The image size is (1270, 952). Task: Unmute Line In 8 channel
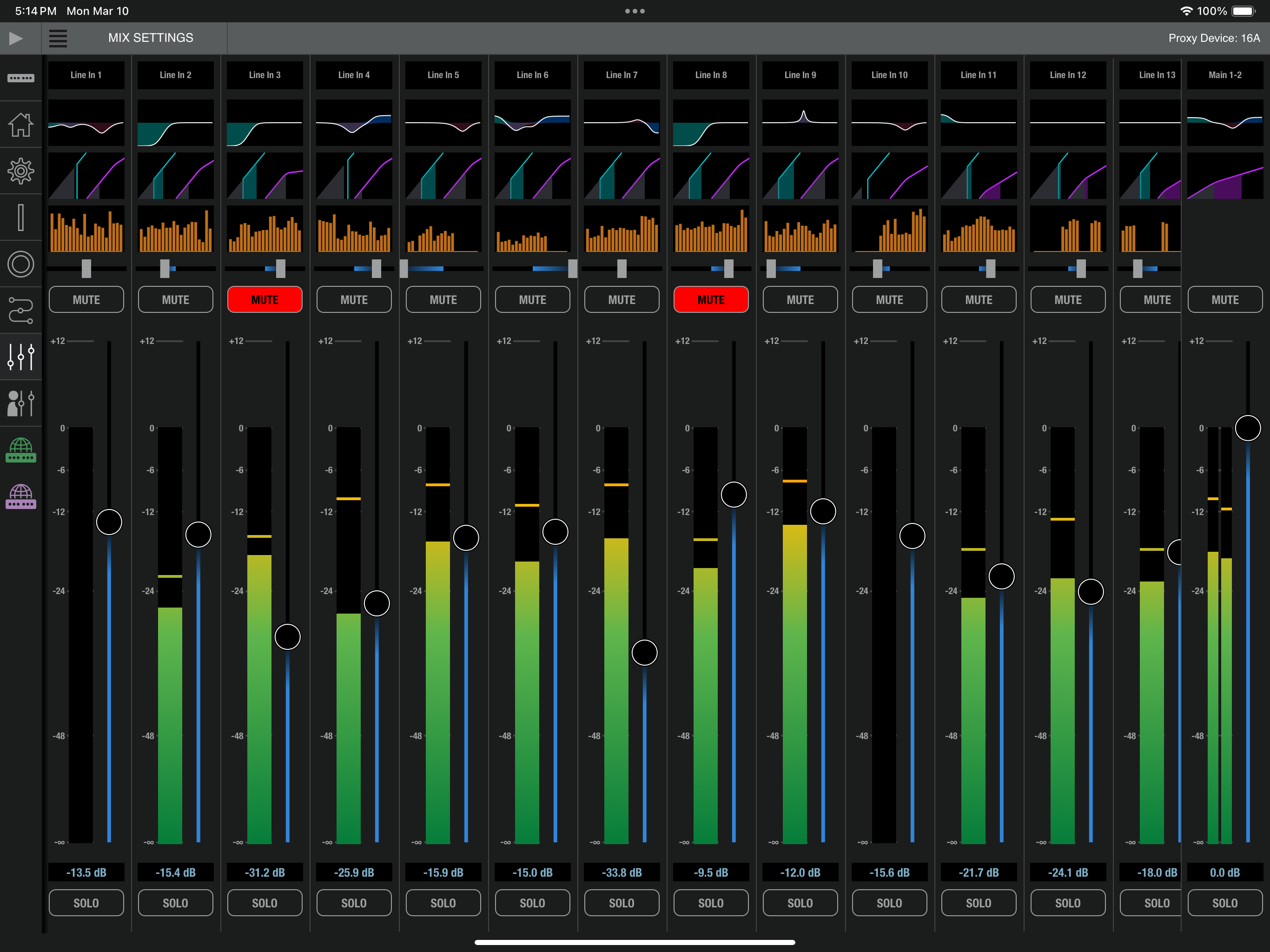pos(711,300)
